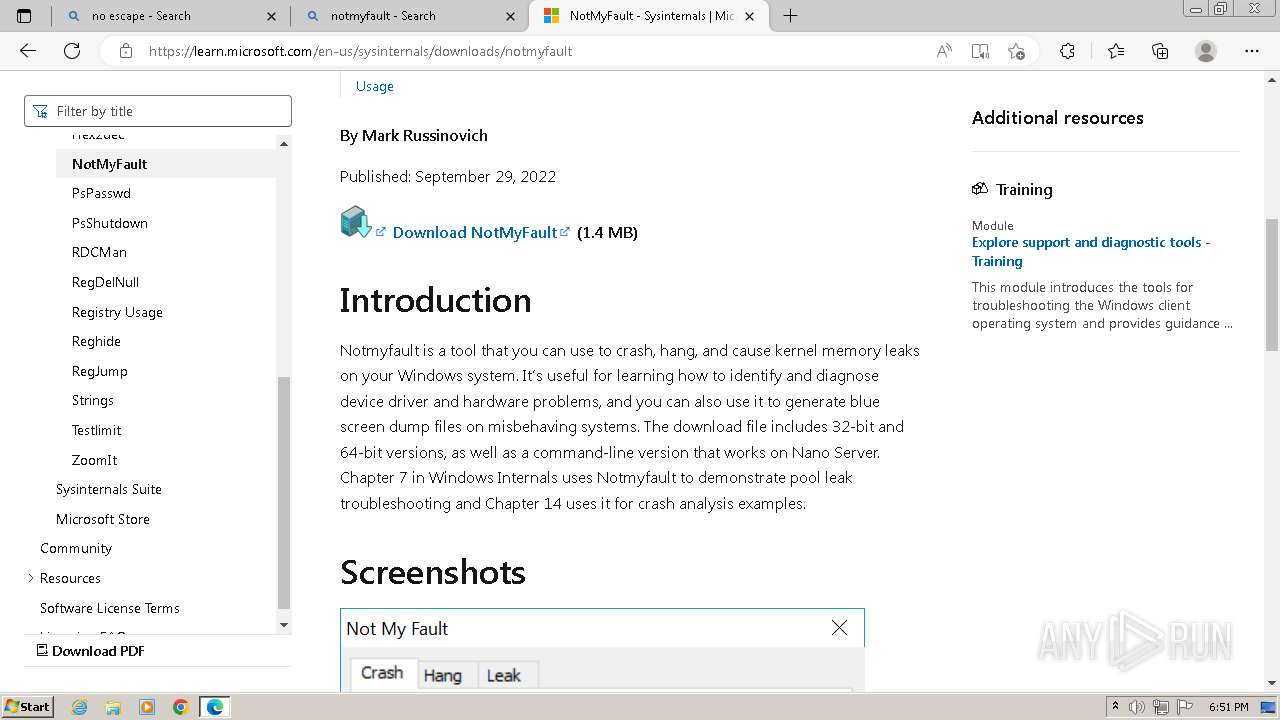Click the sidebar scrollbar thumb
Image resolution: width=1280 pixels, height=720 pixels.
pos(284,492)
